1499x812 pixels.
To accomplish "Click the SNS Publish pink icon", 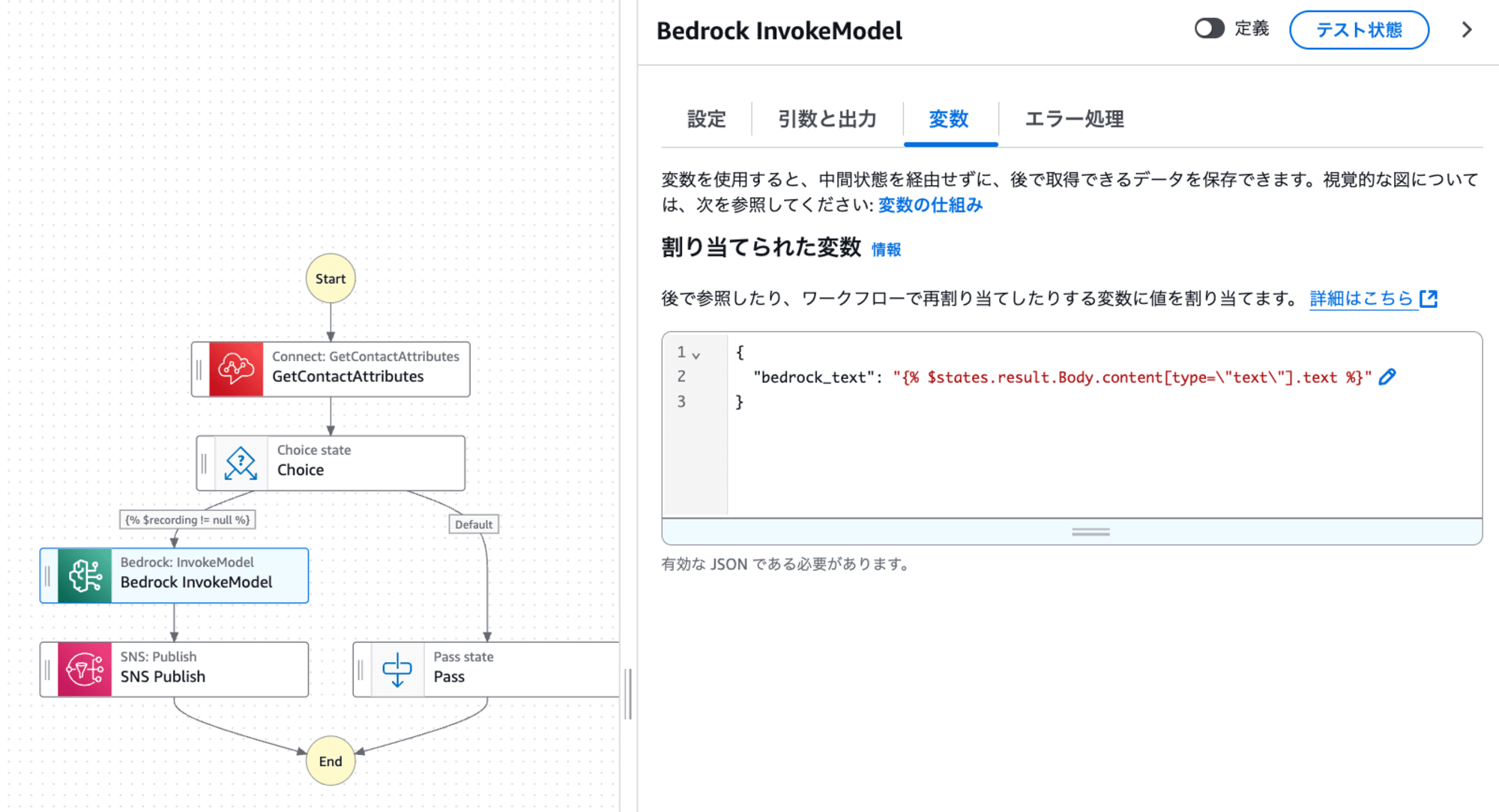I will (85, 670).
